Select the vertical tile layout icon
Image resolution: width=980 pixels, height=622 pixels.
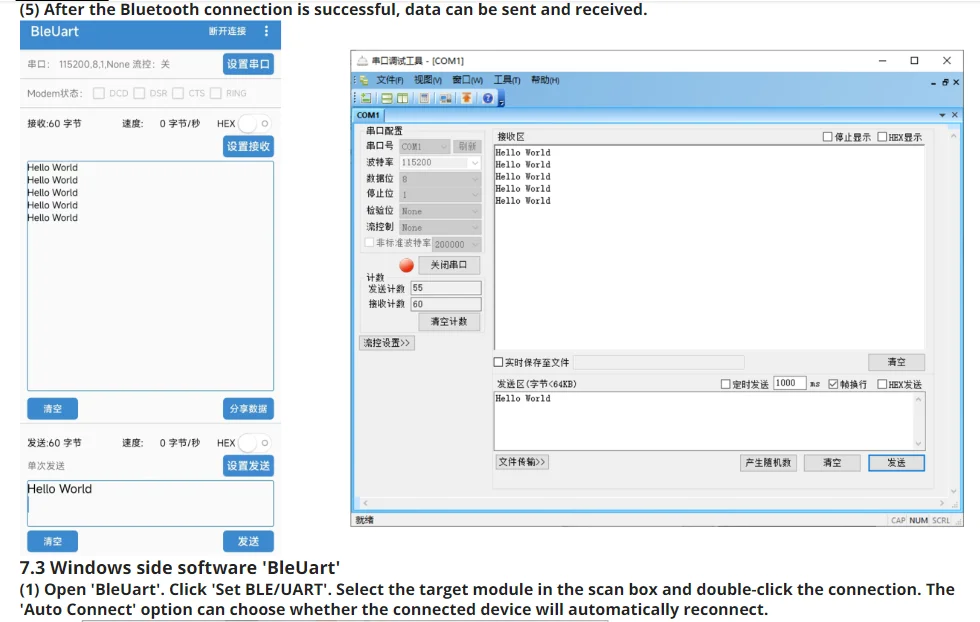402,98
